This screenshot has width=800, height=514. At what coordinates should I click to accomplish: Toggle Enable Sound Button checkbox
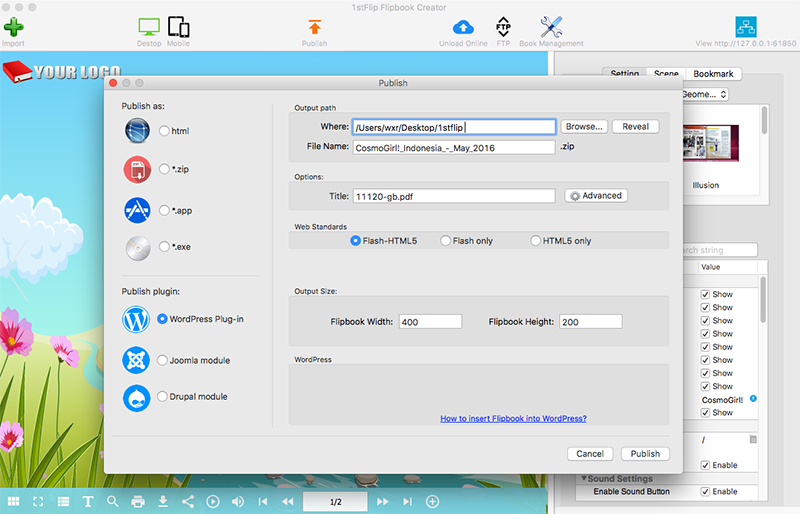click(x=705, y=492)
